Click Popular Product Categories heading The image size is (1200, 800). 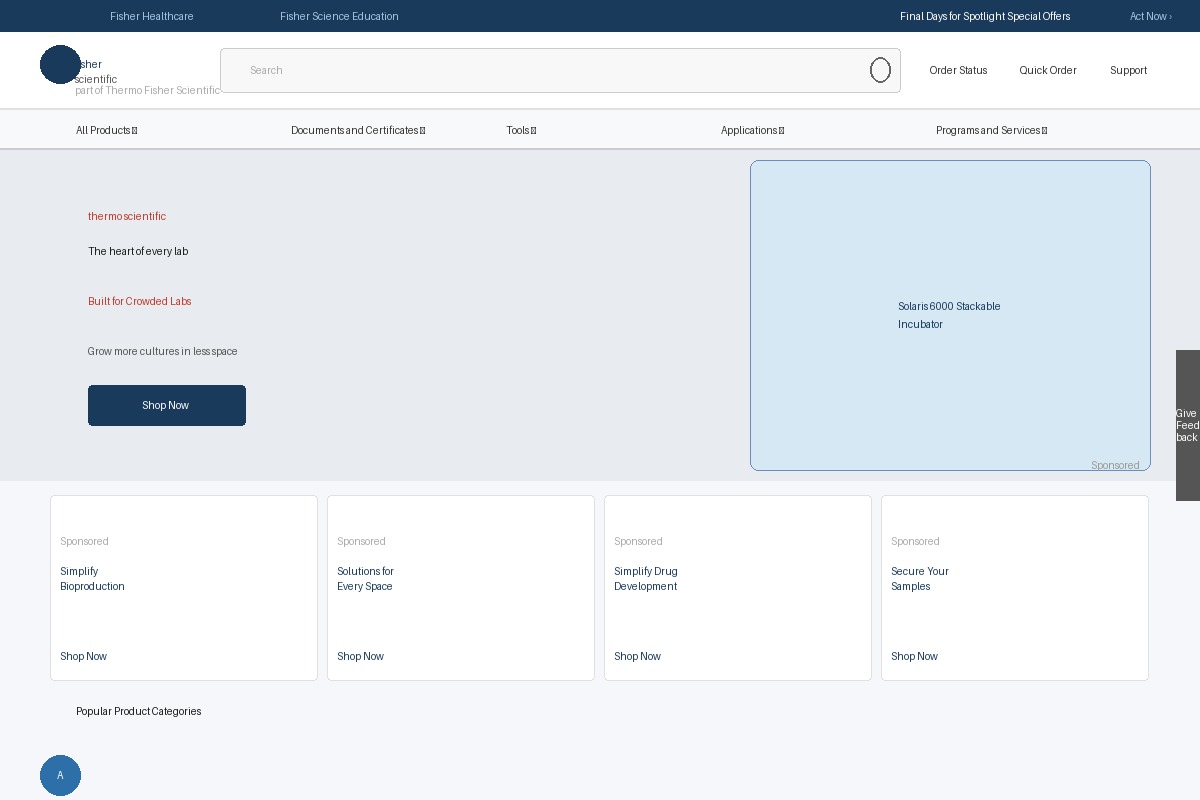click(139, 711)
